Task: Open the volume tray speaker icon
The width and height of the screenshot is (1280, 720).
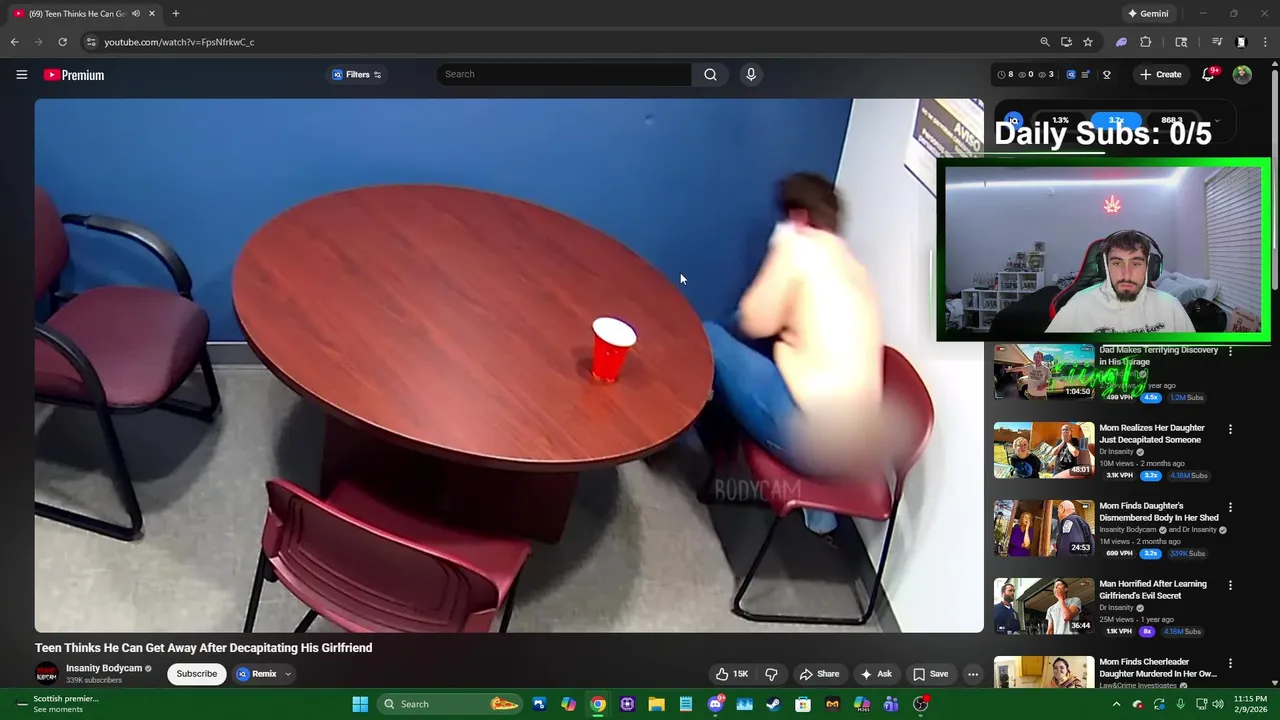Action: click(x=1219, y=704)
